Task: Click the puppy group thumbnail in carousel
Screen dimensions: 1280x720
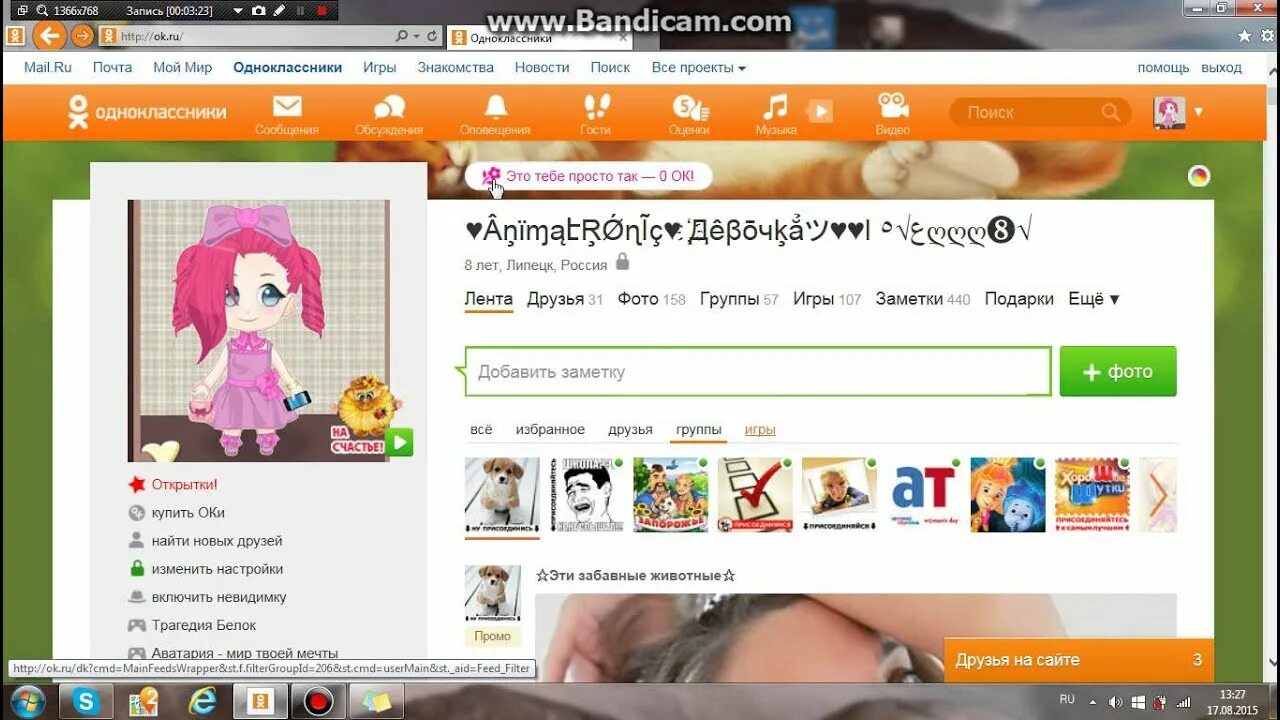Action: [x=502, y=495]
